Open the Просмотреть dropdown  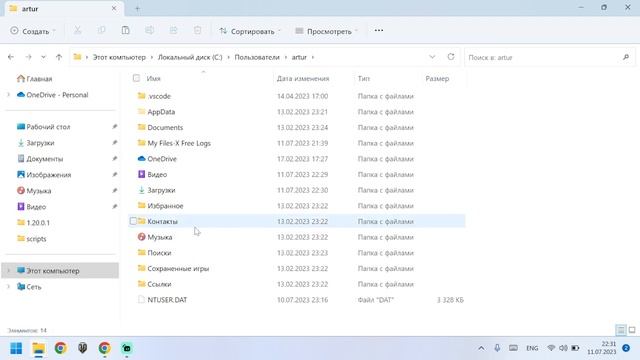[327, 31]
